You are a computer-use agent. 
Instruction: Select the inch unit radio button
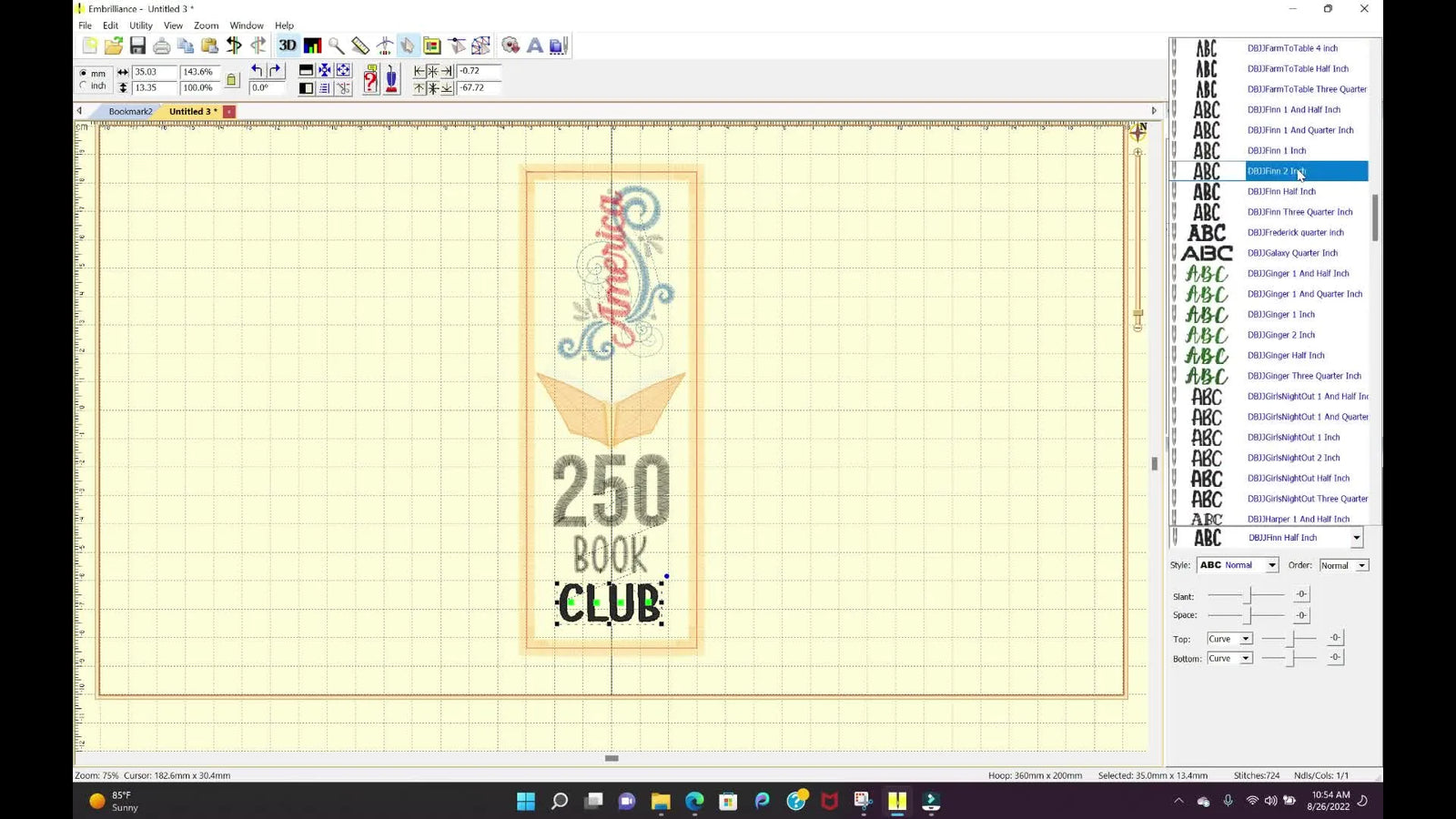click(85, 86)
